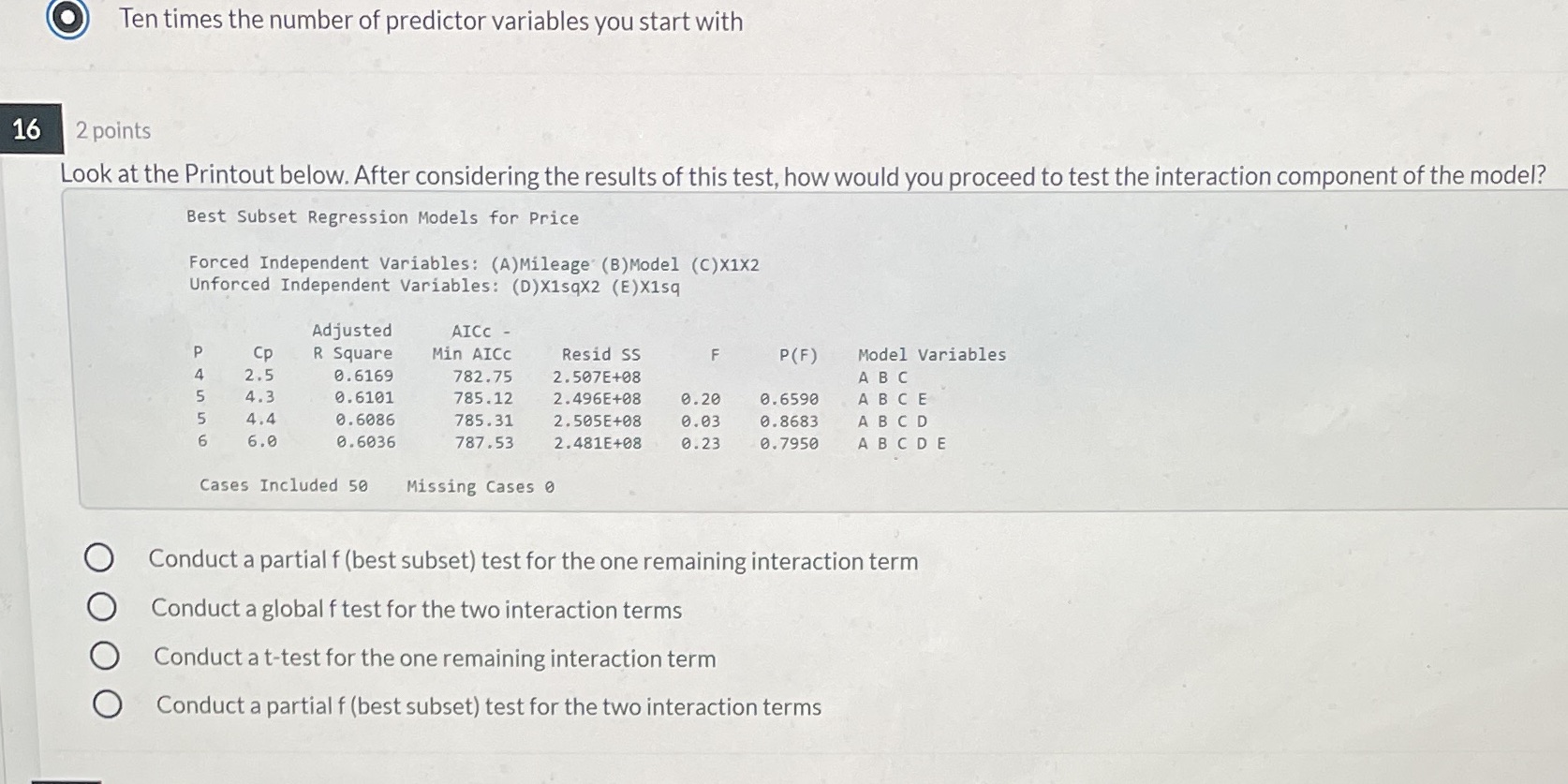Click the Adjusted R Square column header
This screenshot has width=1568, height=784.
[x=351, y=342]
